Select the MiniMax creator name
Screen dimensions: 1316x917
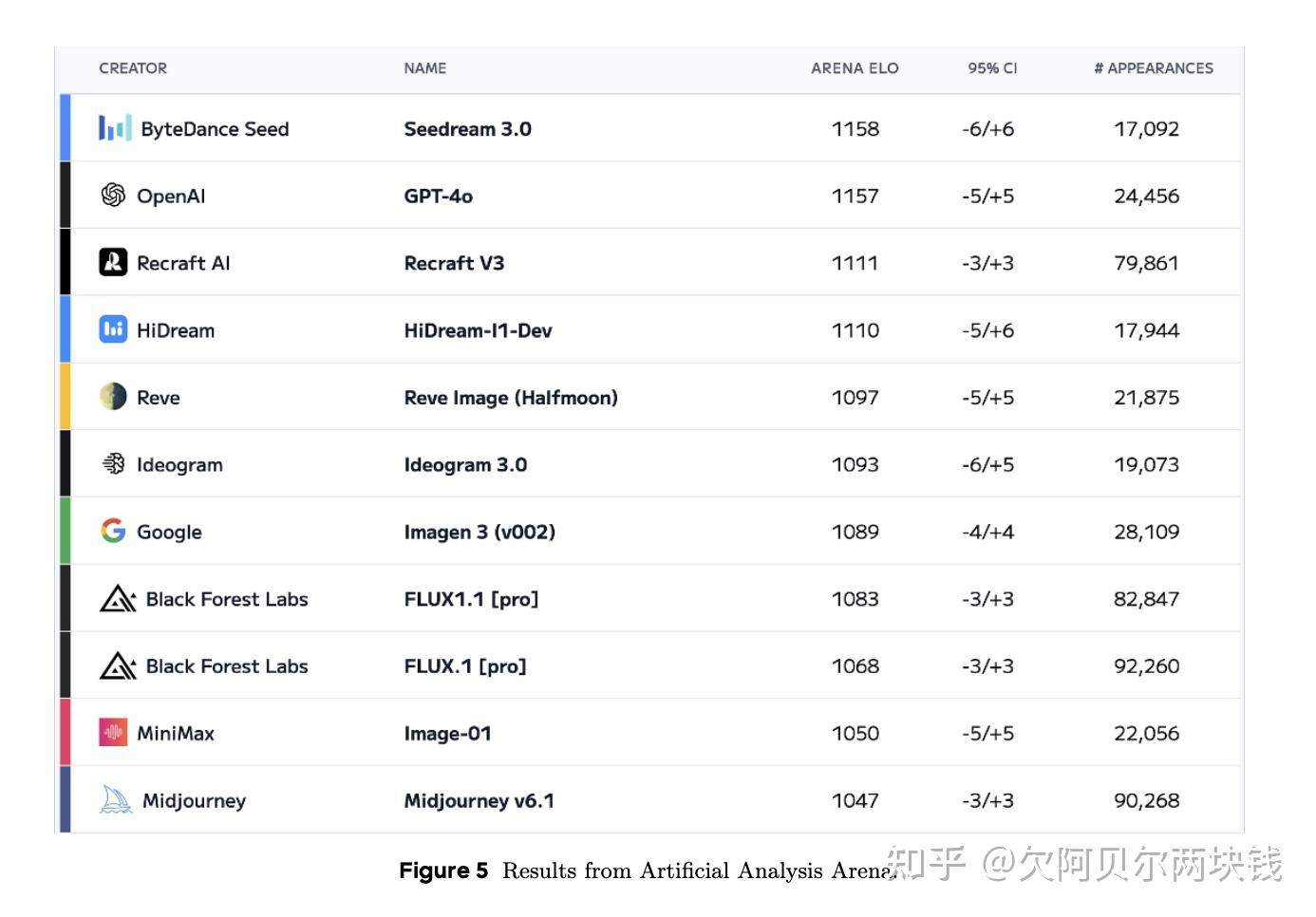click(176, 734)
